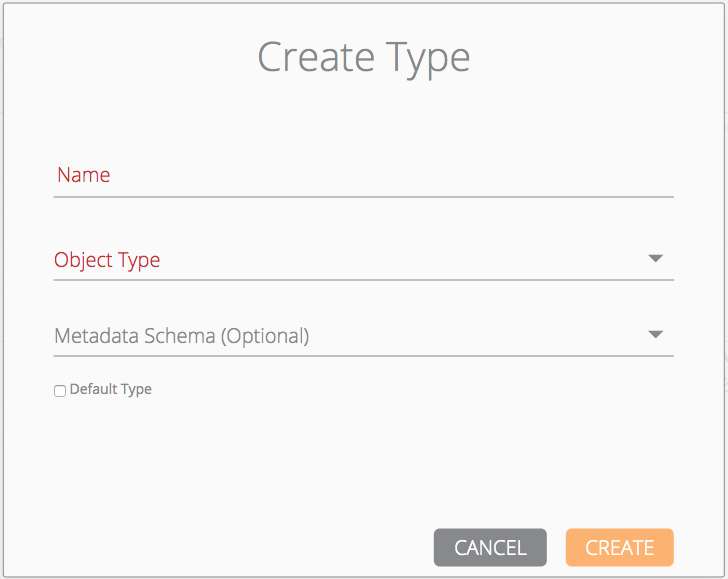The width and height of the screenshot is (728, 579).
Task: Select the Object Type label text
Action: (107, 260)
